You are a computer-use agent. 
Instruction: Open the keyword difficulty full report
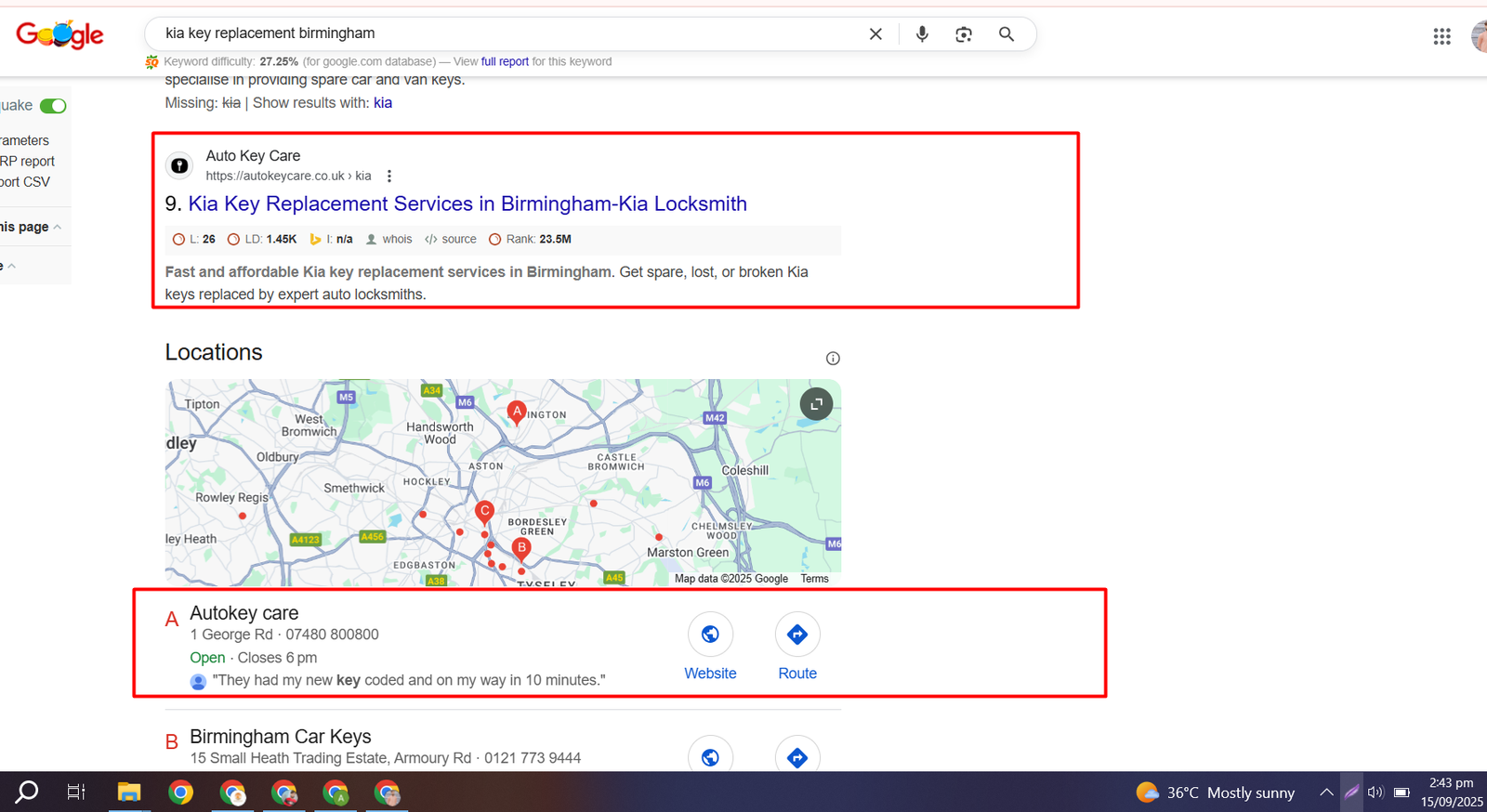click(x=505, y=62)
